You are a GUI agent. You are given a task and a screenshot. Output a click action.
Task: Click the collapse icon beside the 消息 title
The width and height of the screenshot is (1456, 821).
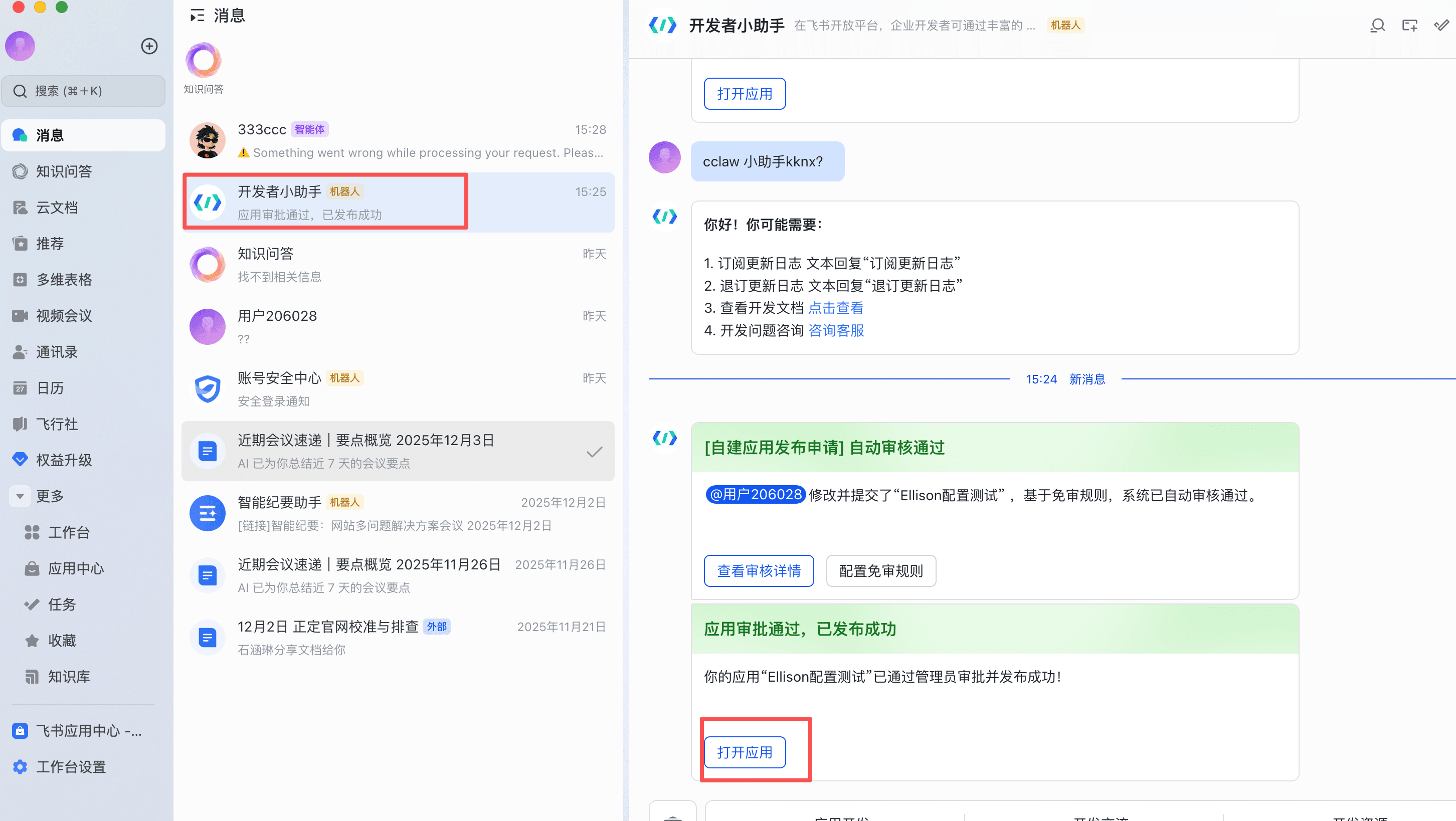pos(197,15)
